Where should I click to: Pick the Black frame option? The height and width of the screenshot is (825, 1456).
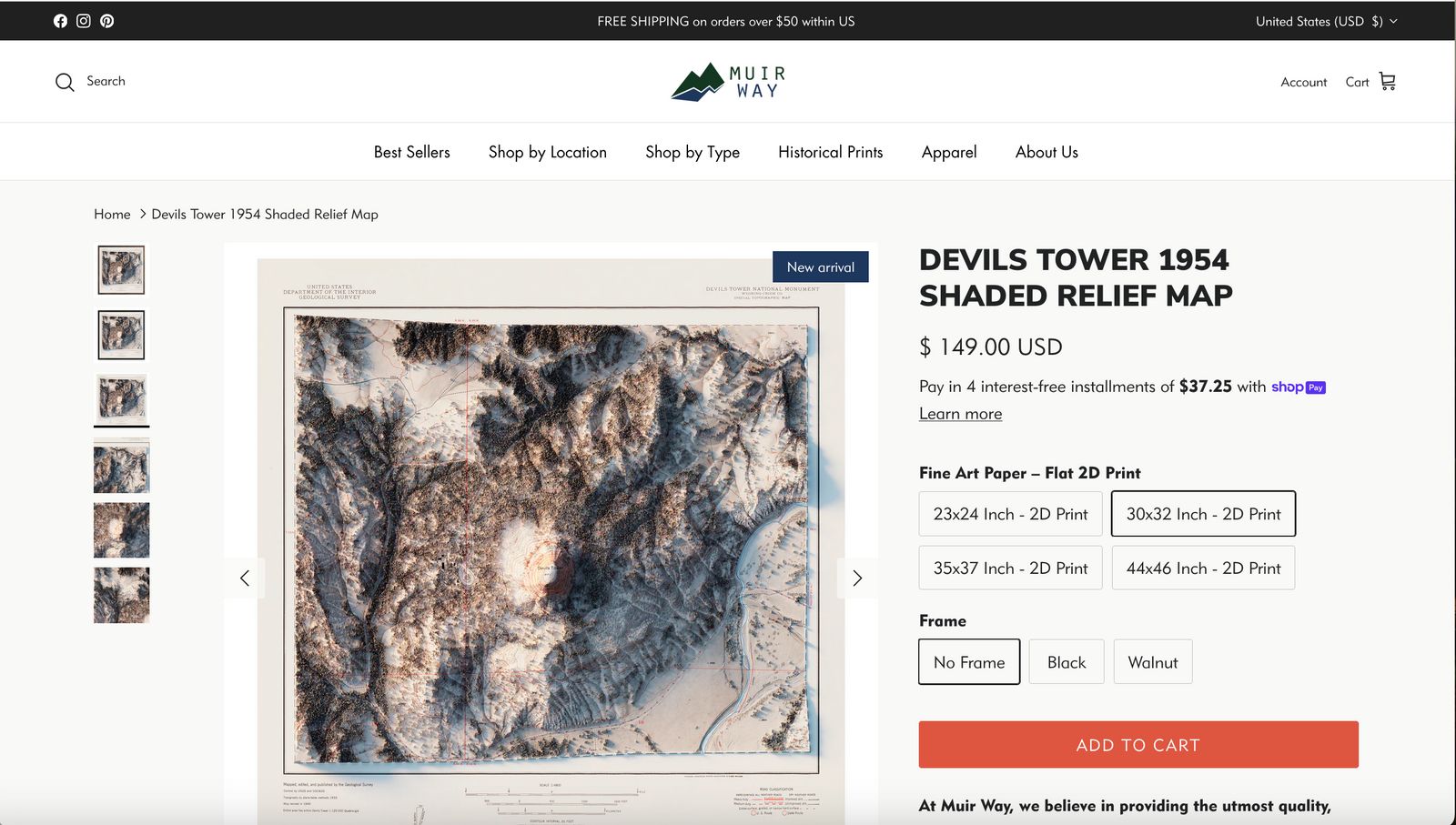click(x=1067, y=662)
